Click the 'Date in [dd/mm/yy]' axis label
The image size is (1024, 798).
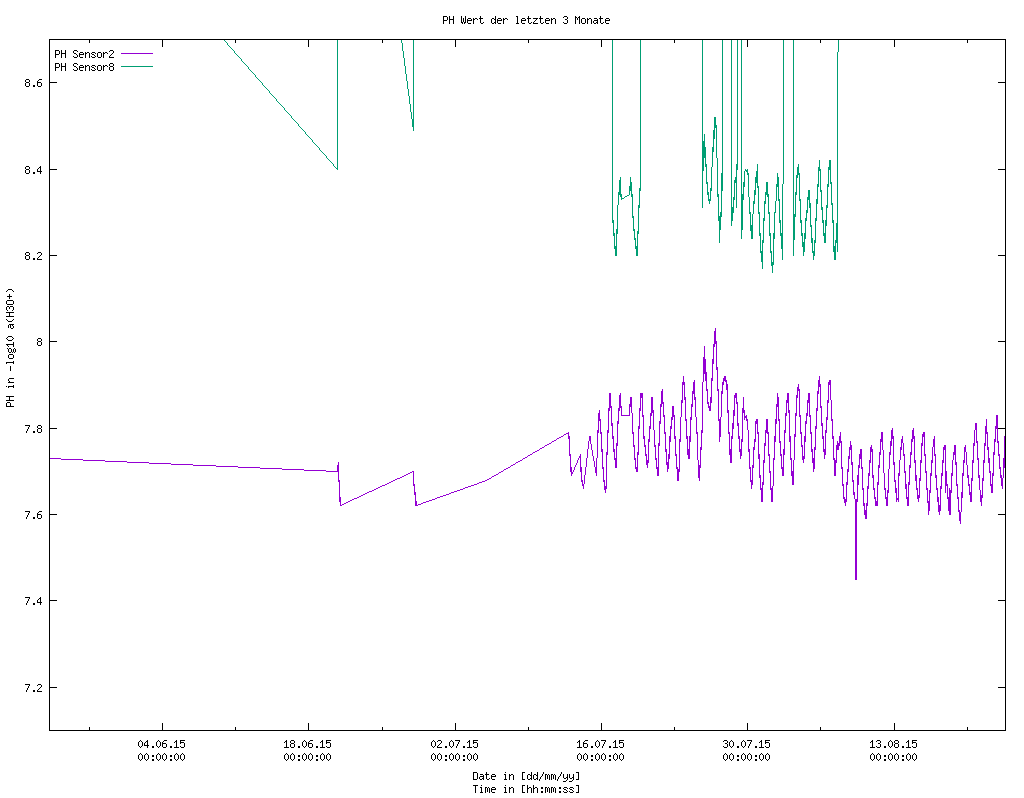(x=526, y=776)
